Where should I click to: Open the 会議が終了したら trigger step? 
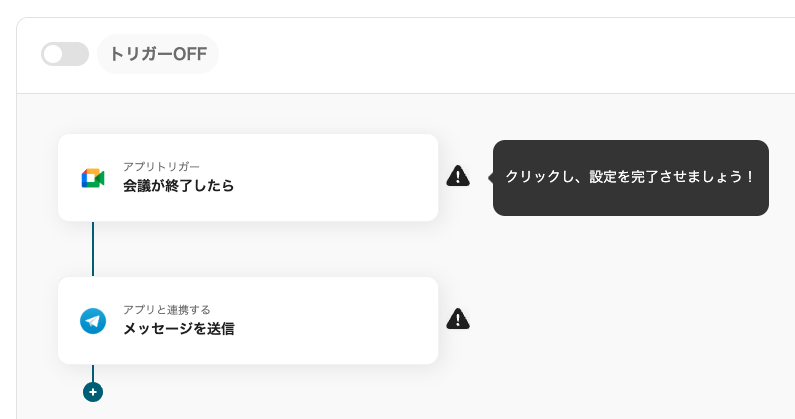point(248,178)
